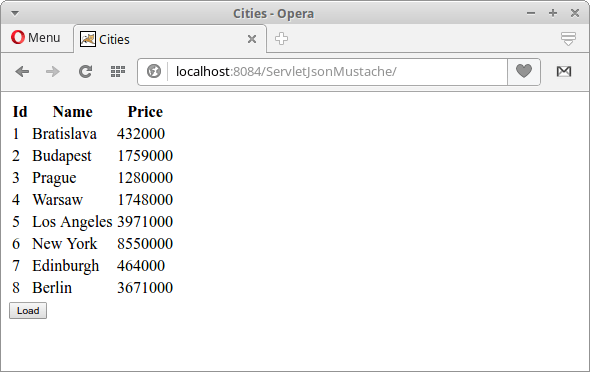590x372 pixels.
Task: Click the Name column header
Action: [73, 112]
